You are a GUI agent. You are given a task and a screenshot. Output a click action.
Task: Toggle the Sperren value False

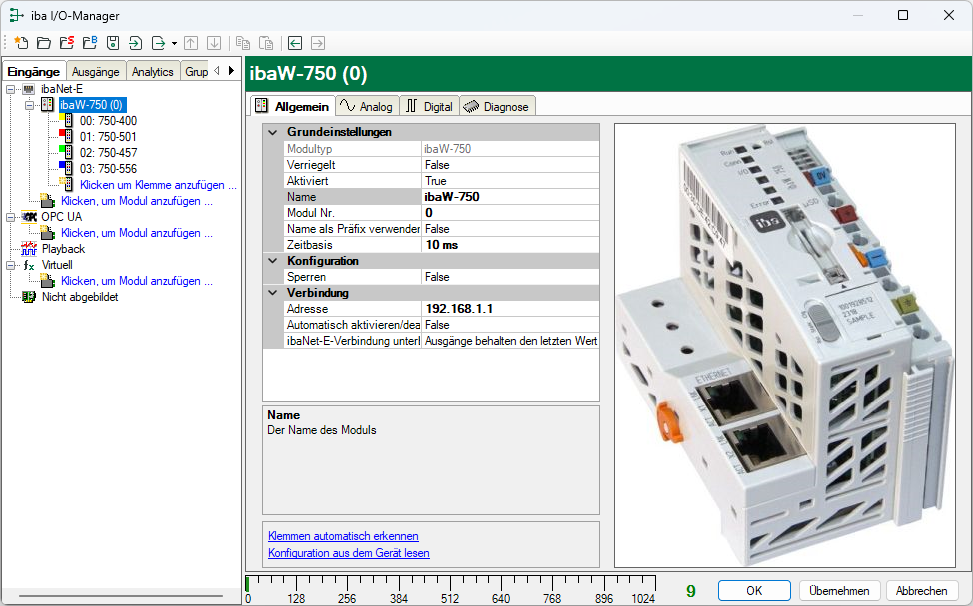click(x=510, y=277)
